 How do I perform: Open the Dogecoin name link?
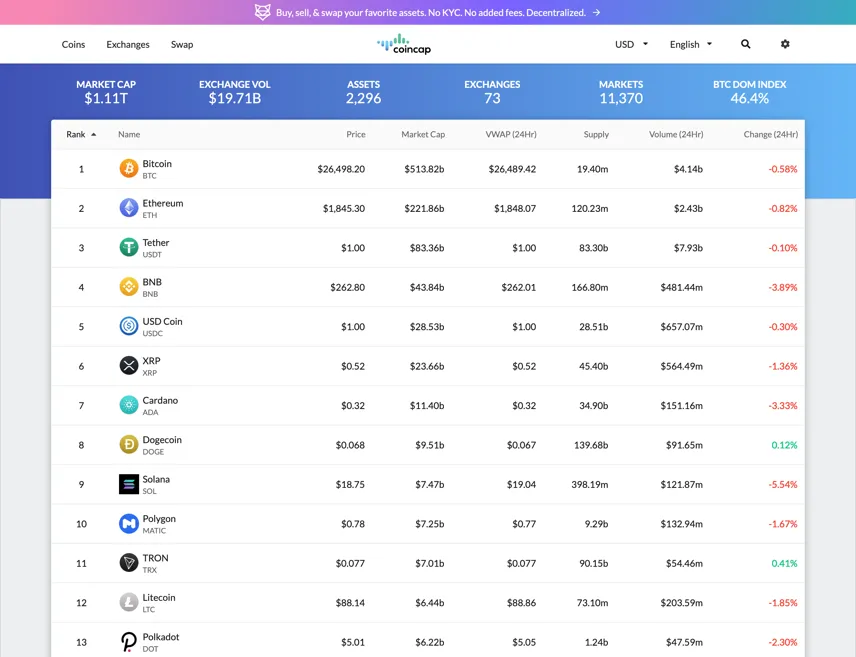click(162, 440)
